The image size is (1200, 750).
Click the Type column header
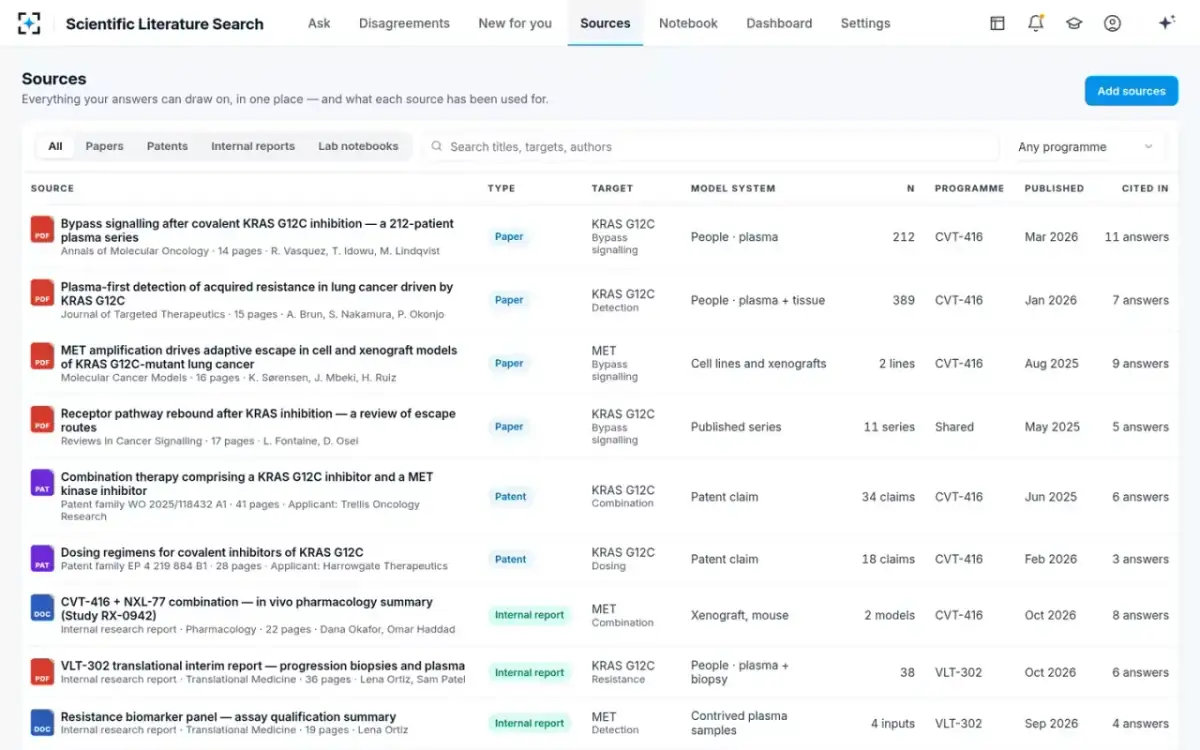click(501, 188)
